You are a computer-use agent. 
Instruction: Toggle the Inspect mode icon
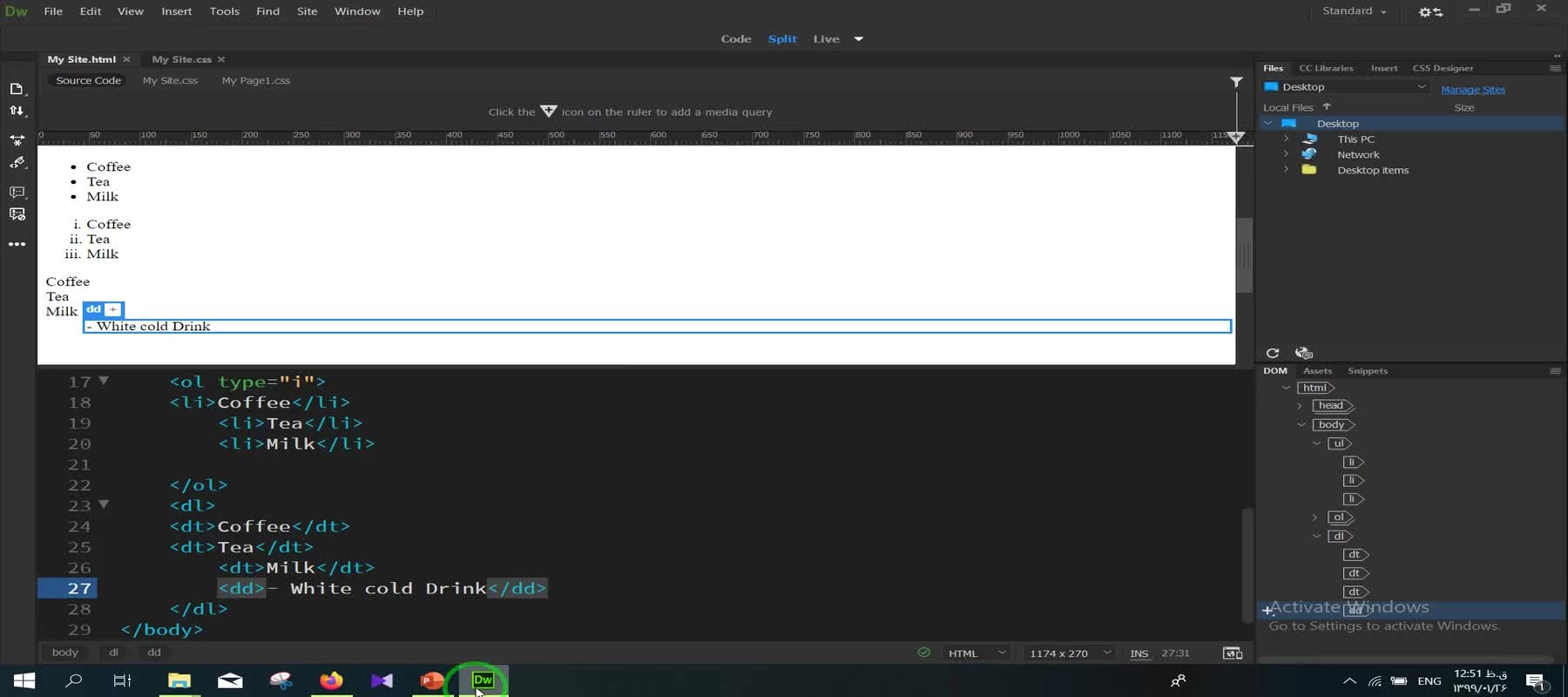coord(17,163)
